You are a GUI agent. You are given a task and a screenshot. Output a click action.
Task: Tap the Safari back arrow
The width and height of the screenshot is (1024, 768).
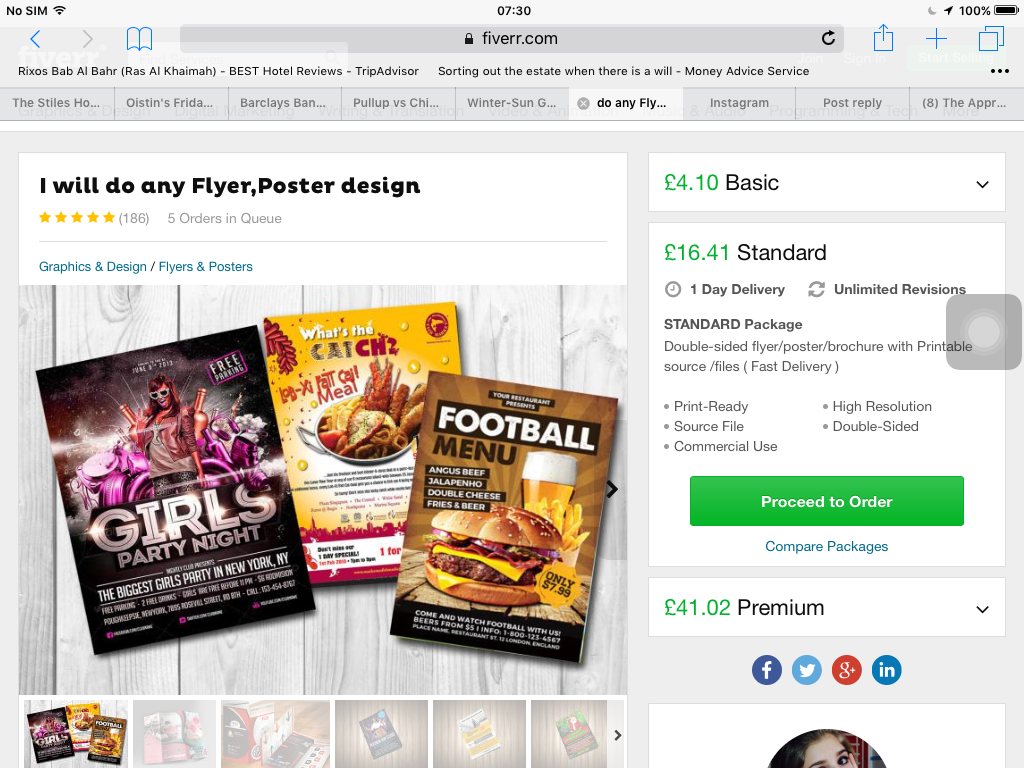point(35,39)
